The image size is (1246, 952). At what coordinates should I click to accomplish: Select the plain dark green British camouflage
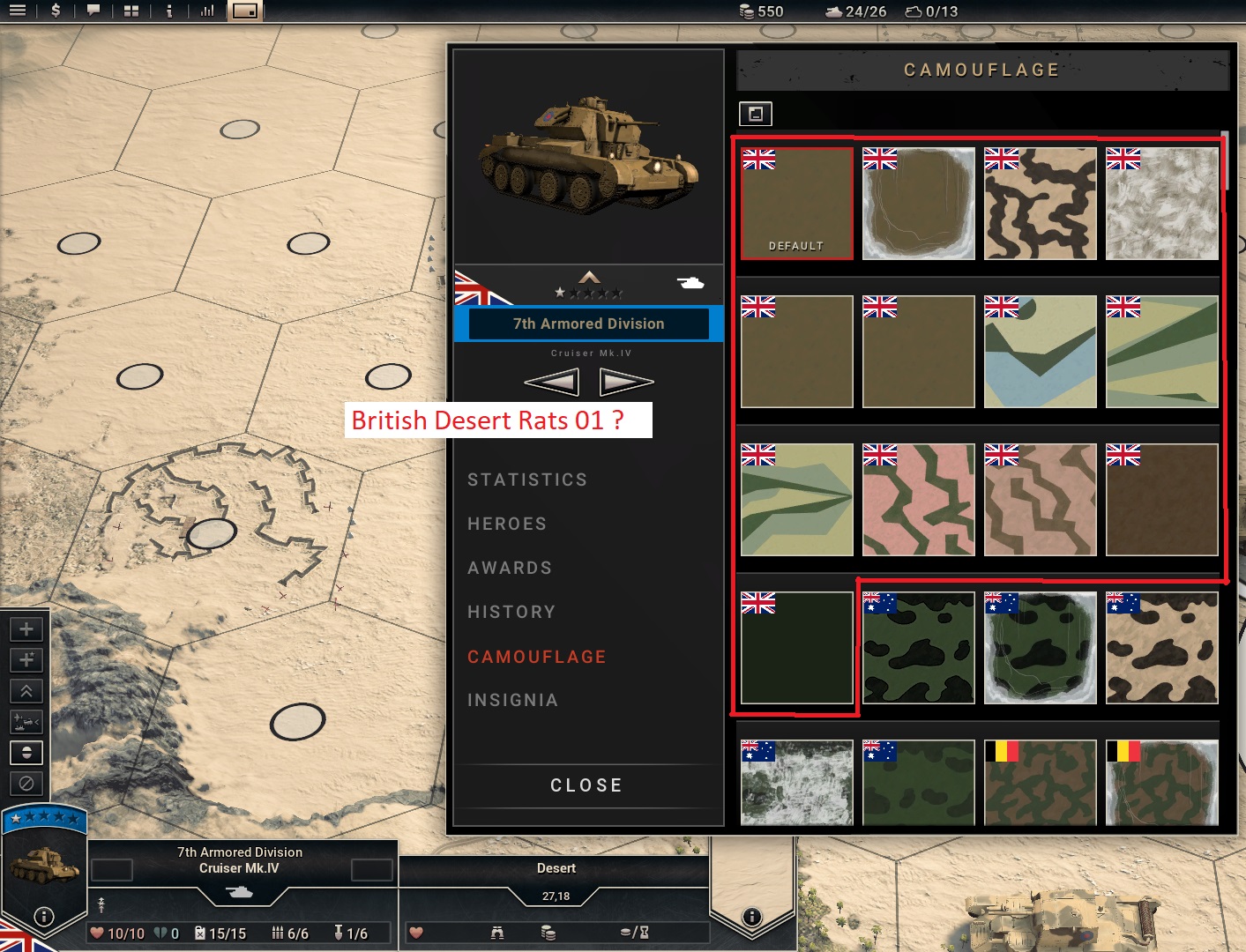797,648
